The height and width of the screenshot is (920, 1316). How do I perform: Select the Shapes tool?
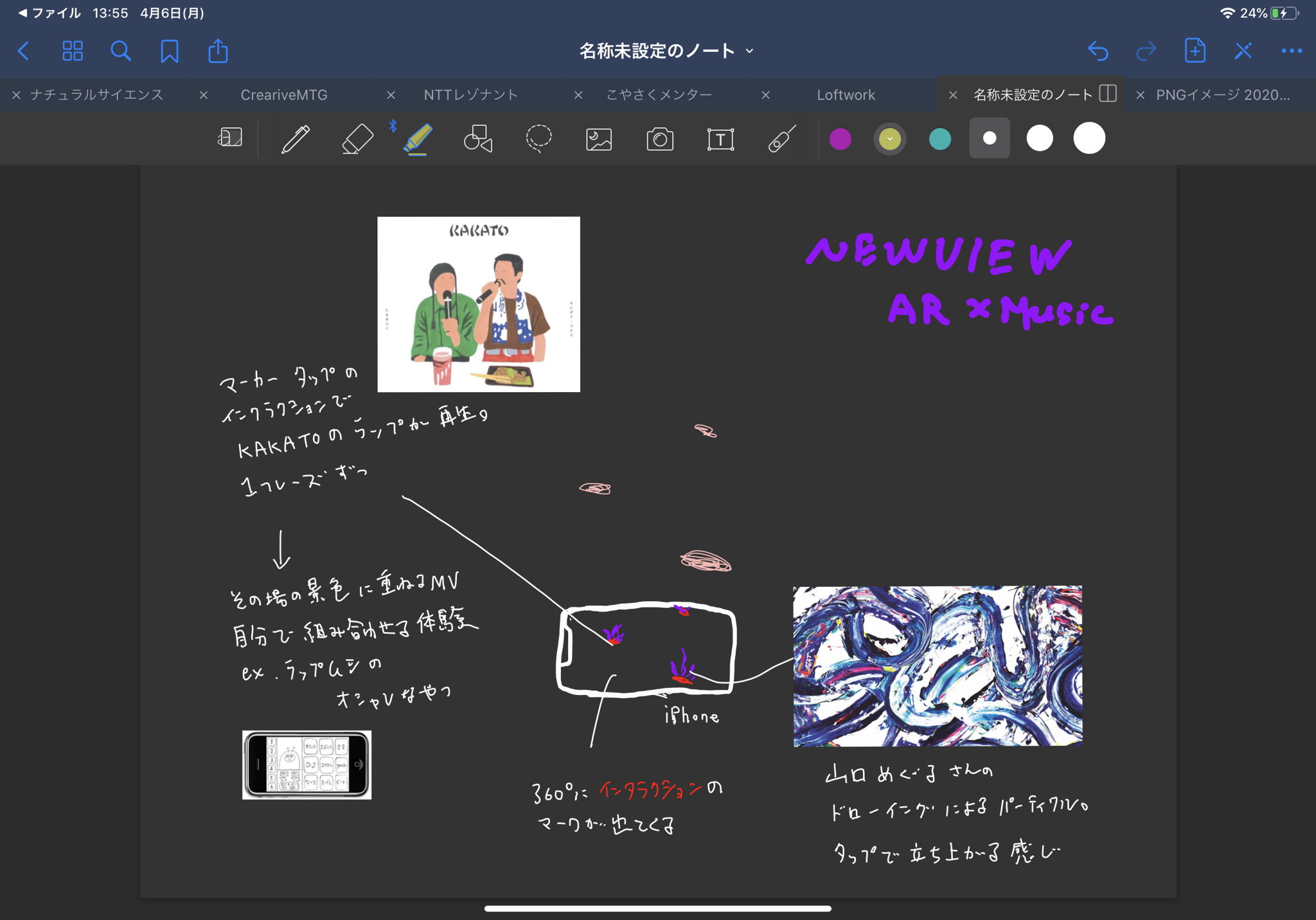click(x=477, y=139)
